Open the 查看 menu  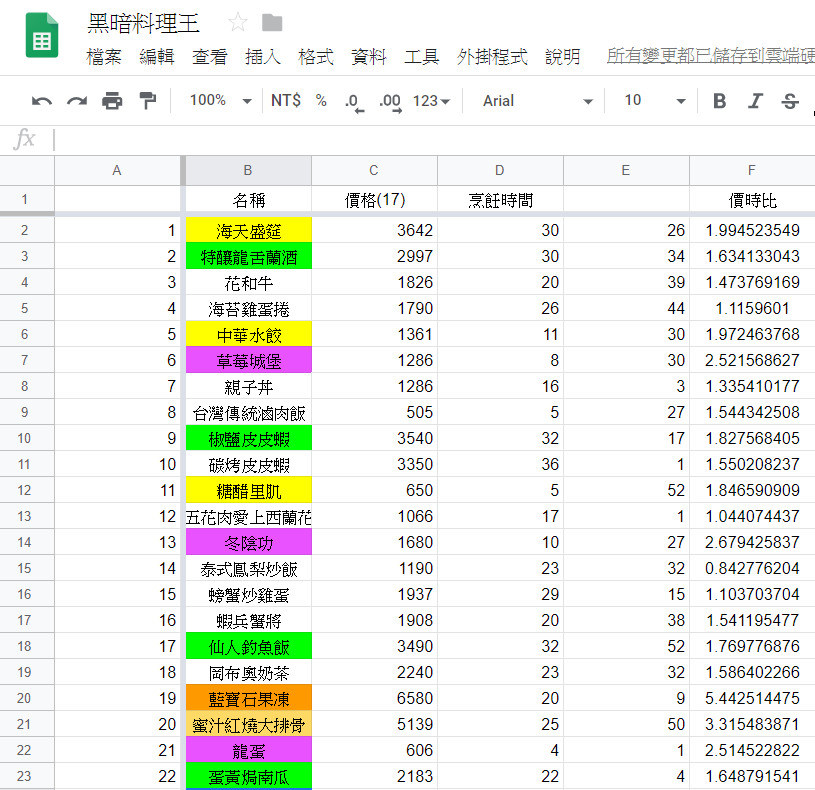click(209, 56)
